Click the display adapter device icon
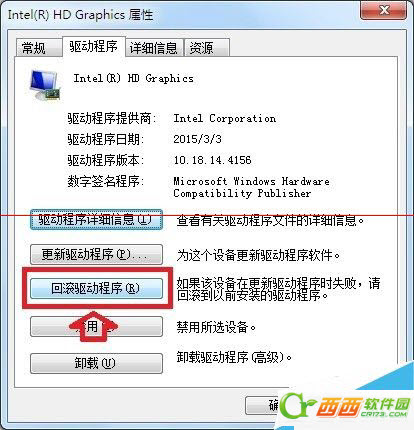414x430 pixels. click(x=45, y=85)
